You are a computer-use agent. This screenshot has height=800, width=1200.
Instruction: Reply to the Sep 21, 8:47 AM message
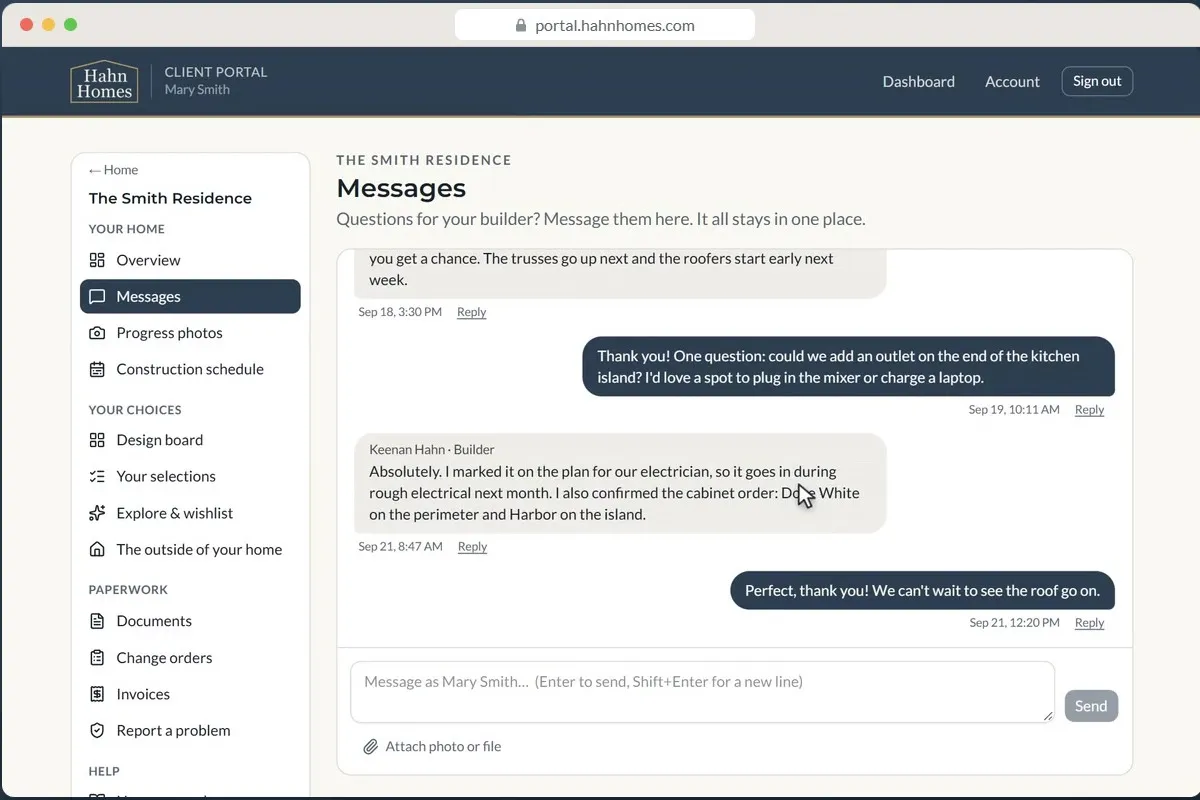tap(472, 546)
